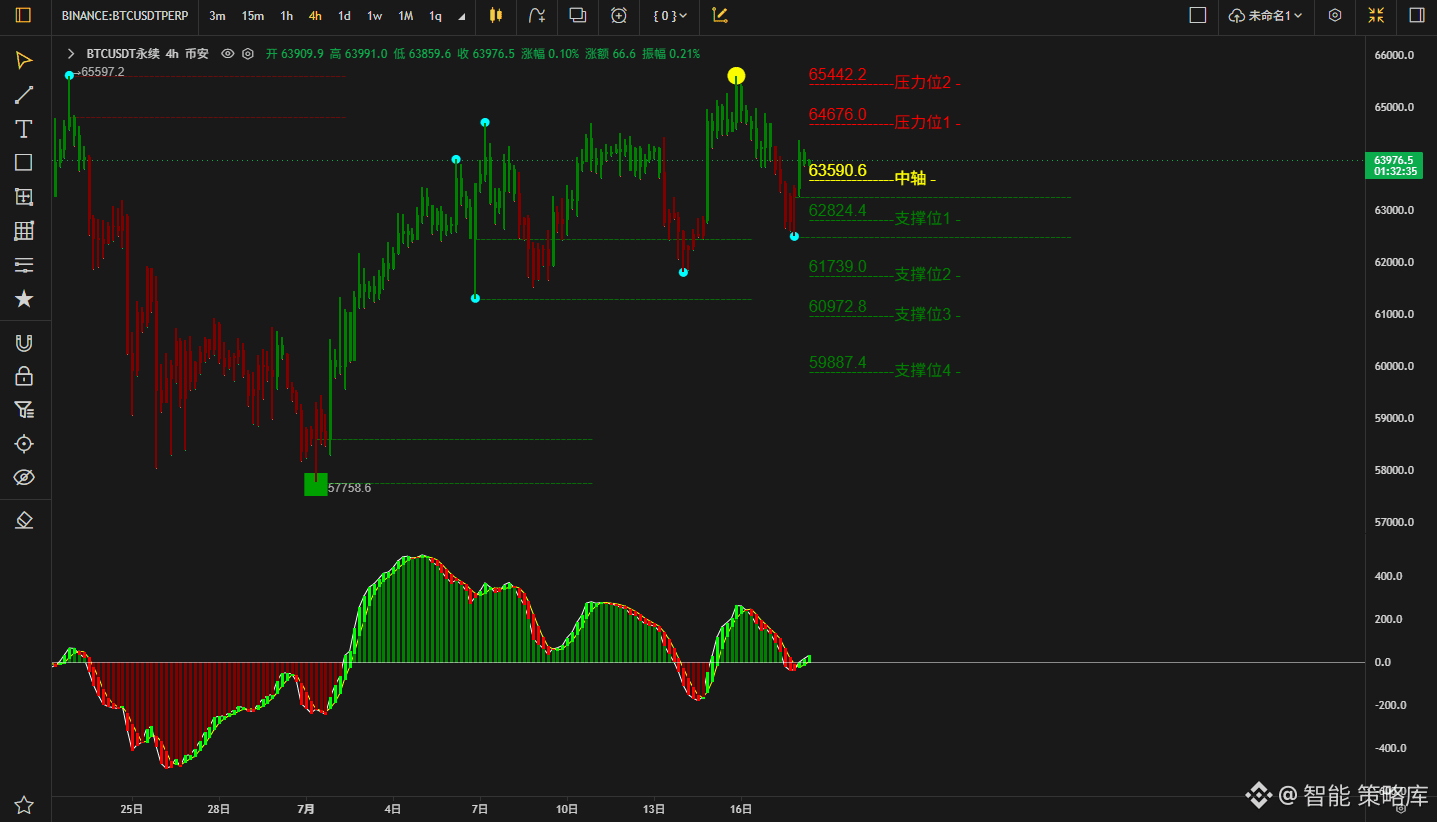Viewport: 1437px width, 822px height.
Task: Open the drawing filter list tool
Action: click(24, 409)
